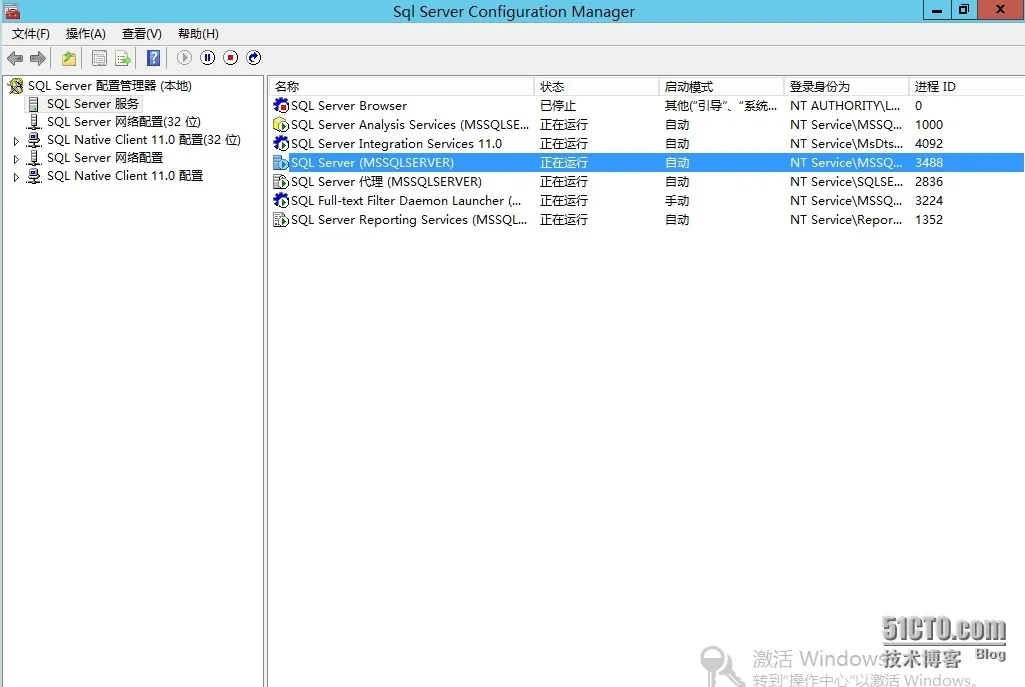Image resolution: width=1025 pixels, height=687 pixels.
Task: Expand the SQL Server 网络配置 node
Action: (16, 159)
